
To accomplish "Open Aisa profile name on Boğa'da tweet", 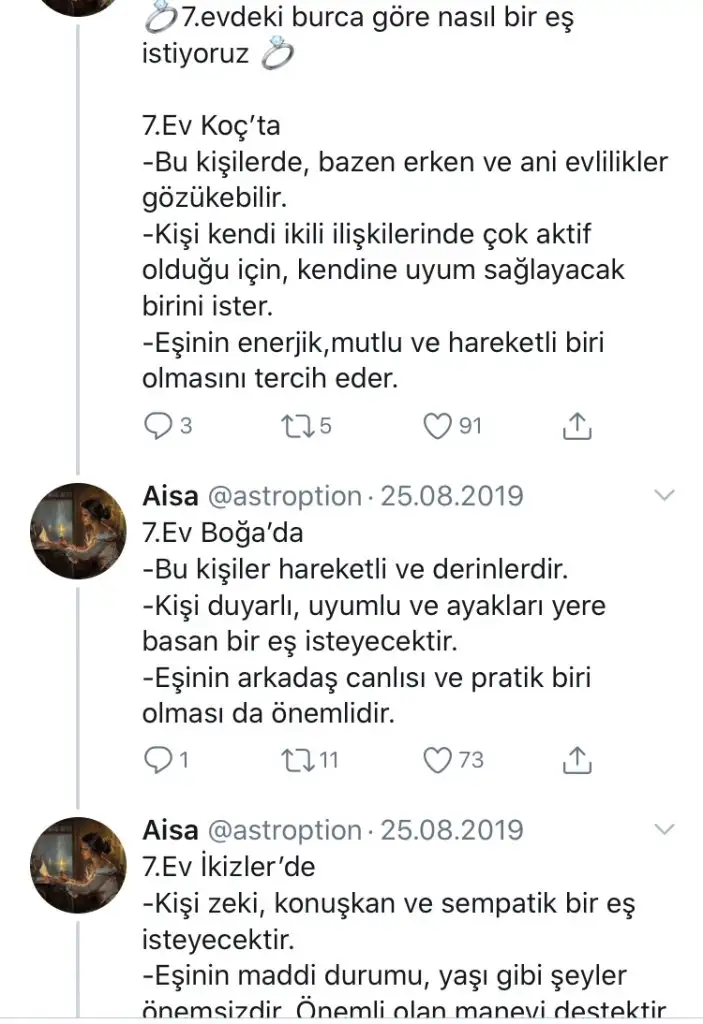I will pos(169,497).
